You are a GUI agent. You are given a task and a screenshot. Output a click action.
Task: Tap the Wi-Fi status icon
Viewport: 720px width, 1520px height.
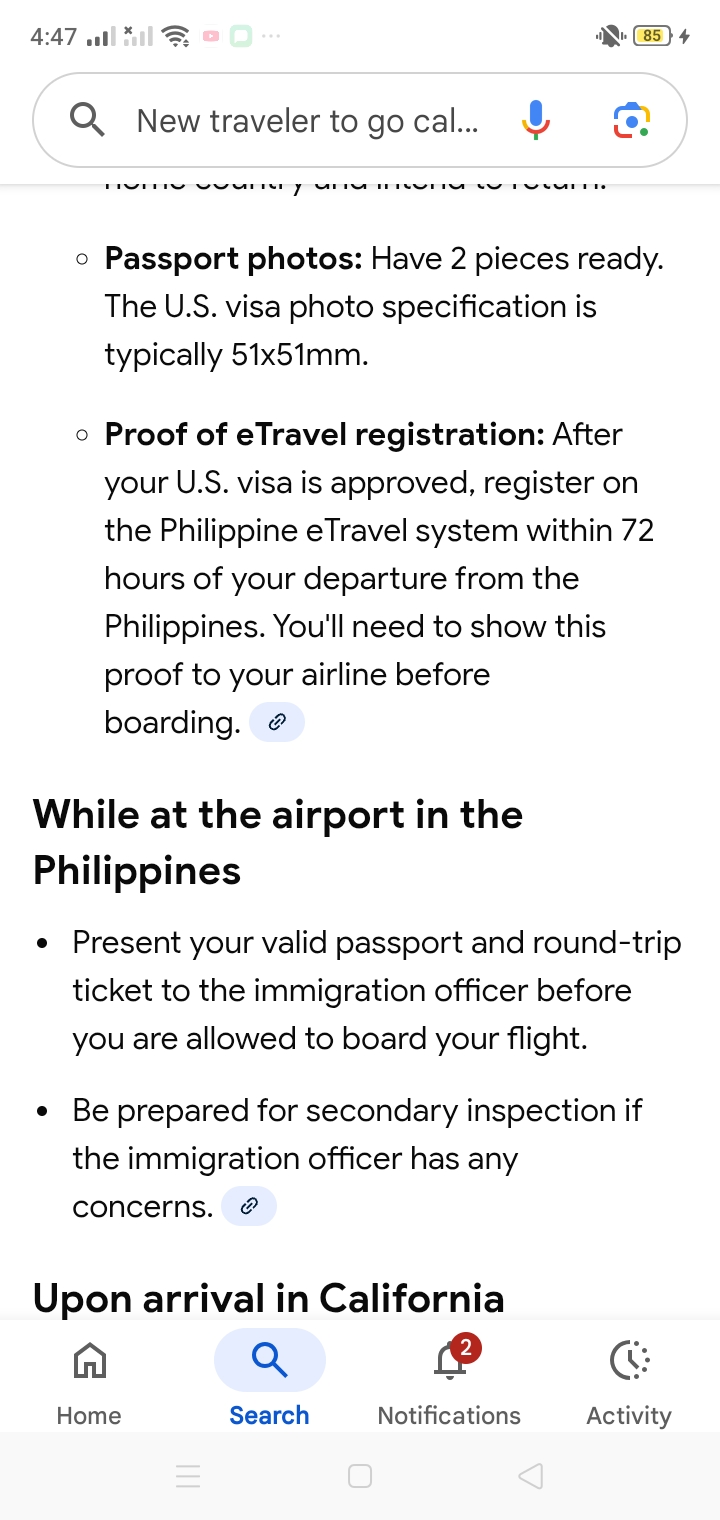point(177,37)
